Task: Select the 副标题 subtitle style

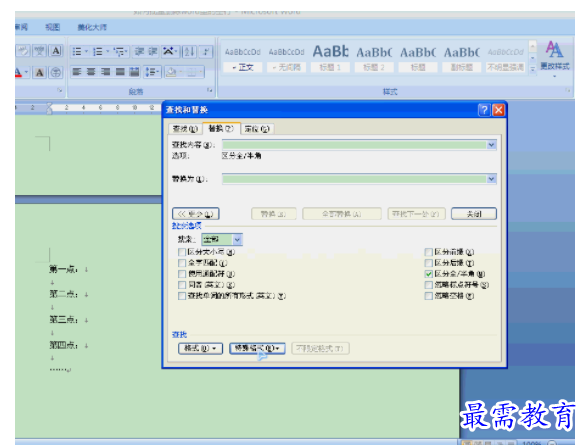Action: pyautogui.click(x=462, y=59)
